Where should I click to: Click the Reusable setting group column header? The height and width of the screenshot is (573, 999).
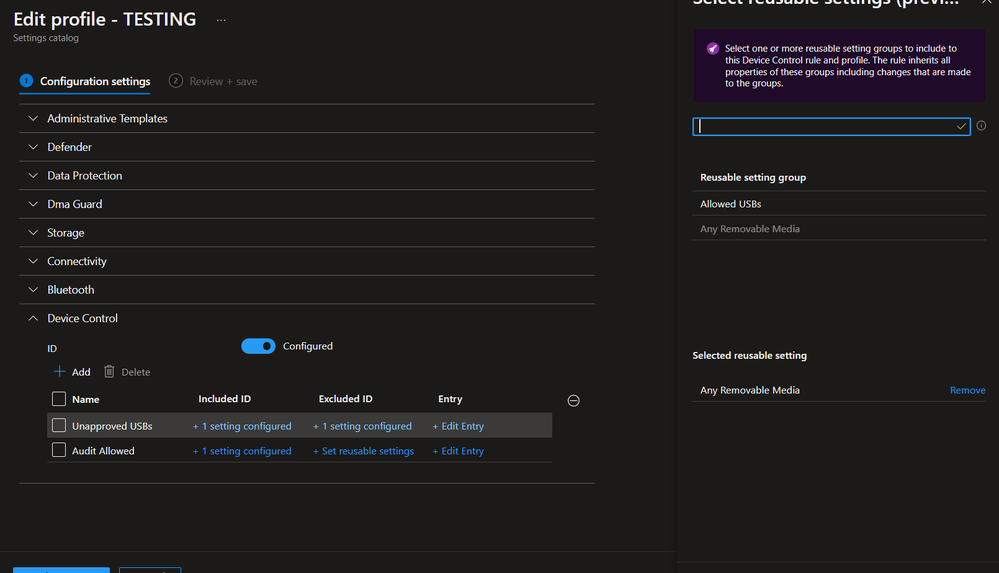tap(753, 178)
